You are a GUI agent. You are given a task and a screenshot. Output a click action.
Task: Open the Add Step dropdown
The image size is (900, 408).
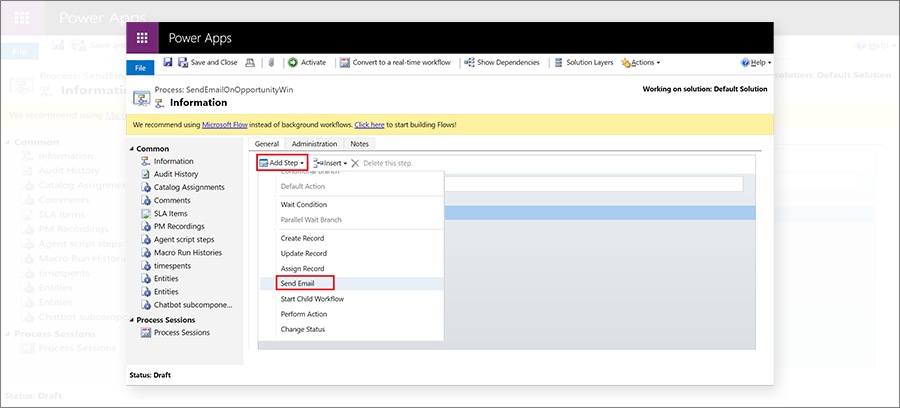pyautogui.click(x=282, y=163)
